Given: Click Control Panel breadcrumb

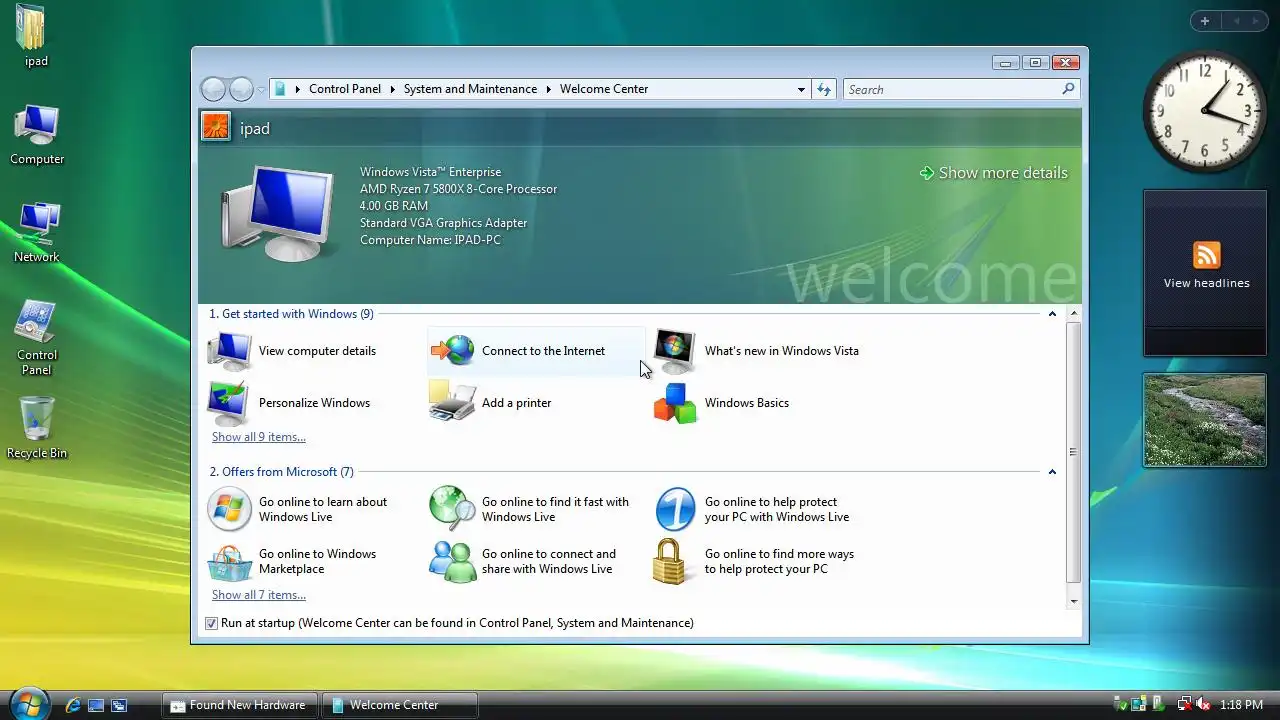Looking at the screenshot, I should tap(345, 89).
